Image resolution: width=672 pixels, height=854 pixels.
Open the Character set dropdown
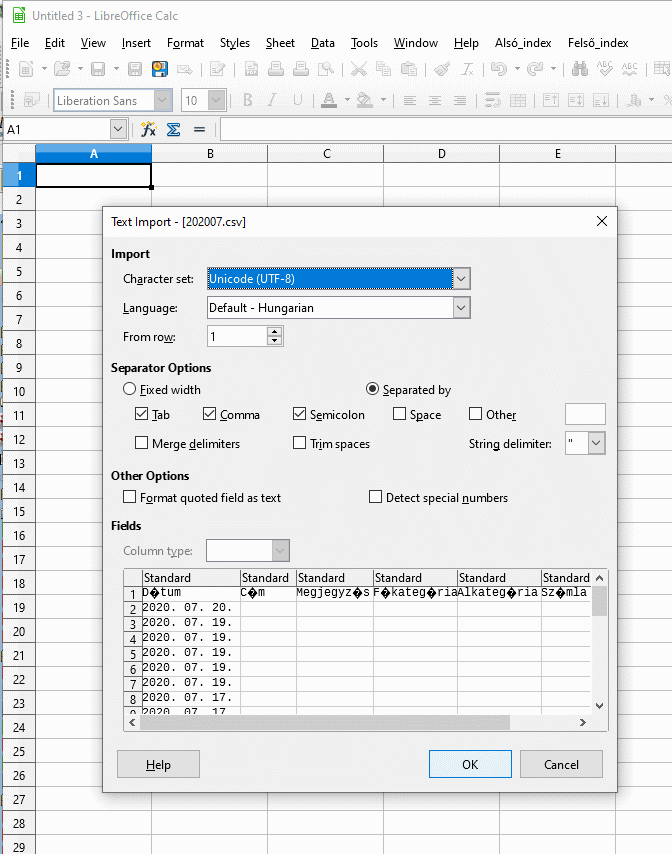coord(461,279)
